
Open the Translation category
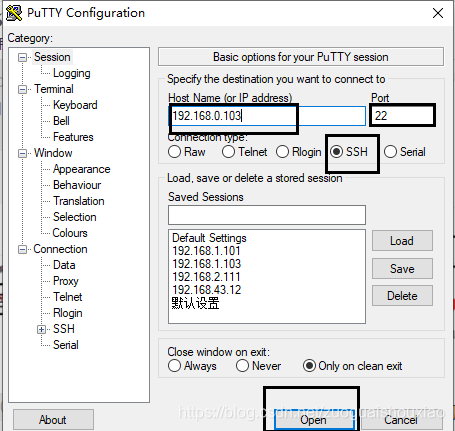pyautogui.click(x=79, y=201)
